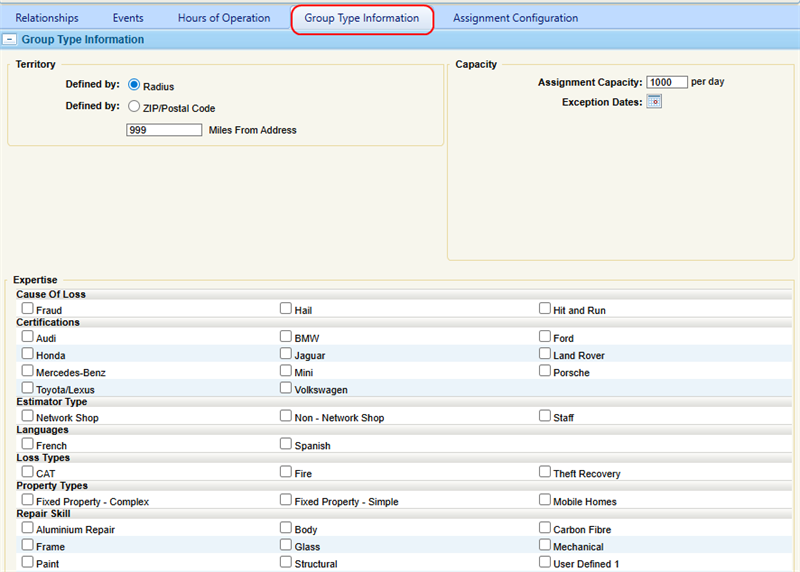Collapse the Group Type Information section
This screenshot has height=572, width=800.
9,39
